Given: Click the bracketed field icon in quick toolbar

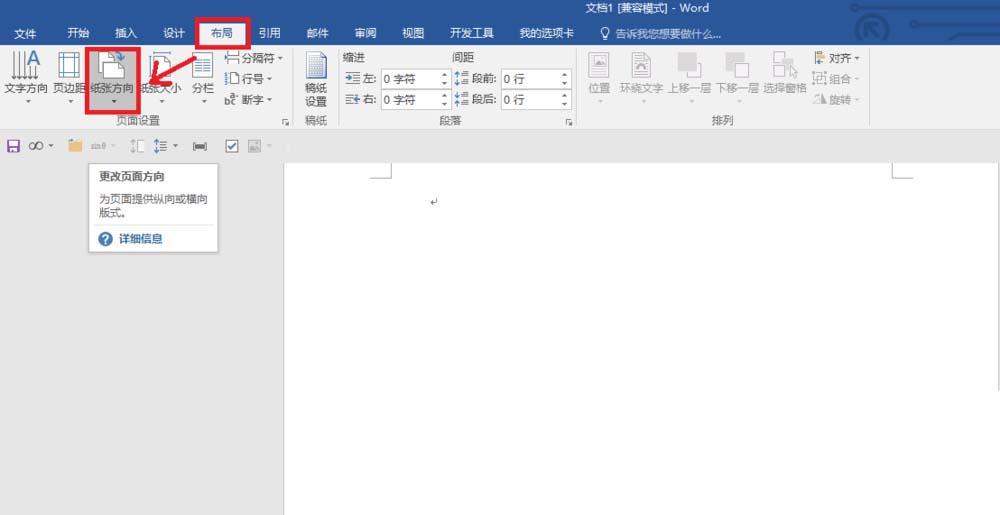Looking at the screenshot, I should tap(200, 147).
